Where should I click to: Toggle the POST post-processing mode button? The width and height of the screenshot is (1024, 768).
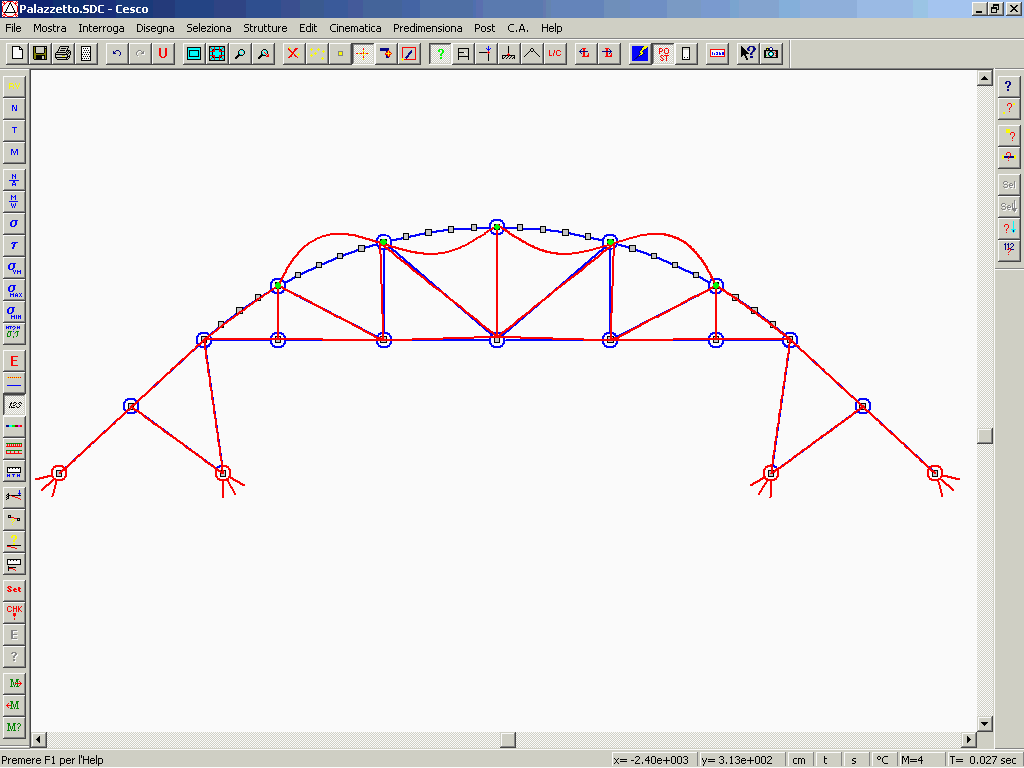pyautogui.click(x=663, y=54)
